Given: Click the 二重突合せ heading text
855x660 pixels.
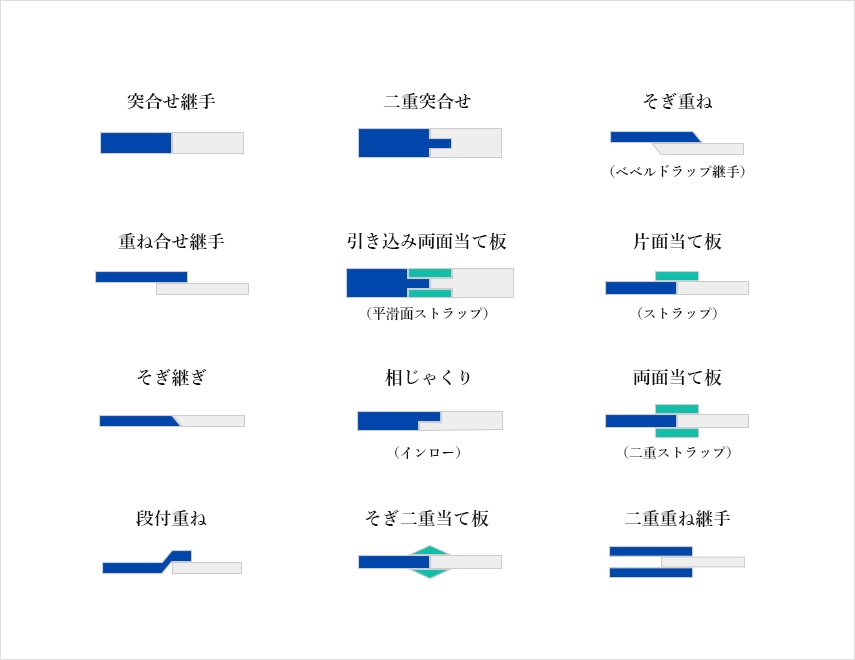Looking at the screenshot, I should pos(427,101).
